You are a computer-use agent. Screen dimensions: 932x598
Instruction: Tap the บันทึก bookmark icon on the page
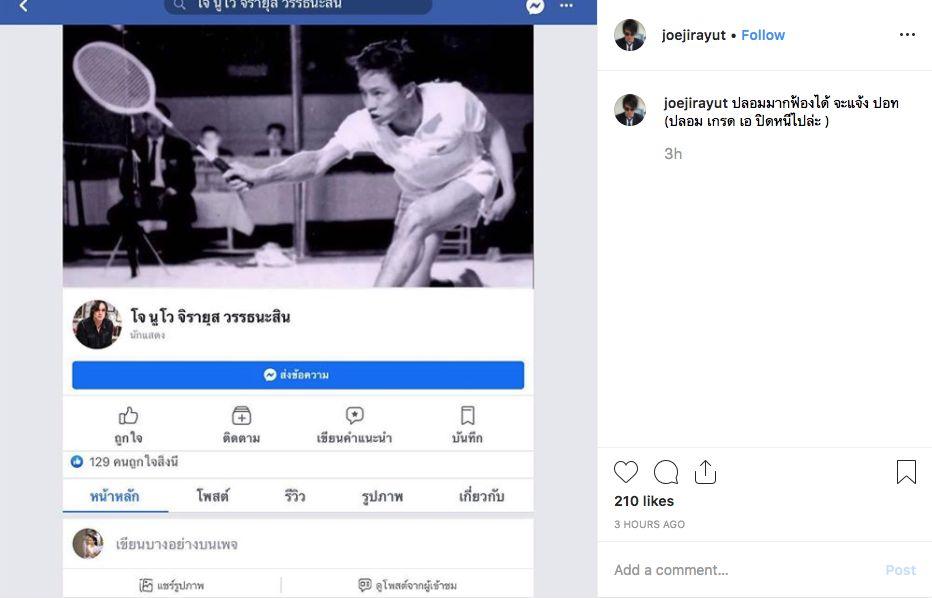tap(467, 416)
